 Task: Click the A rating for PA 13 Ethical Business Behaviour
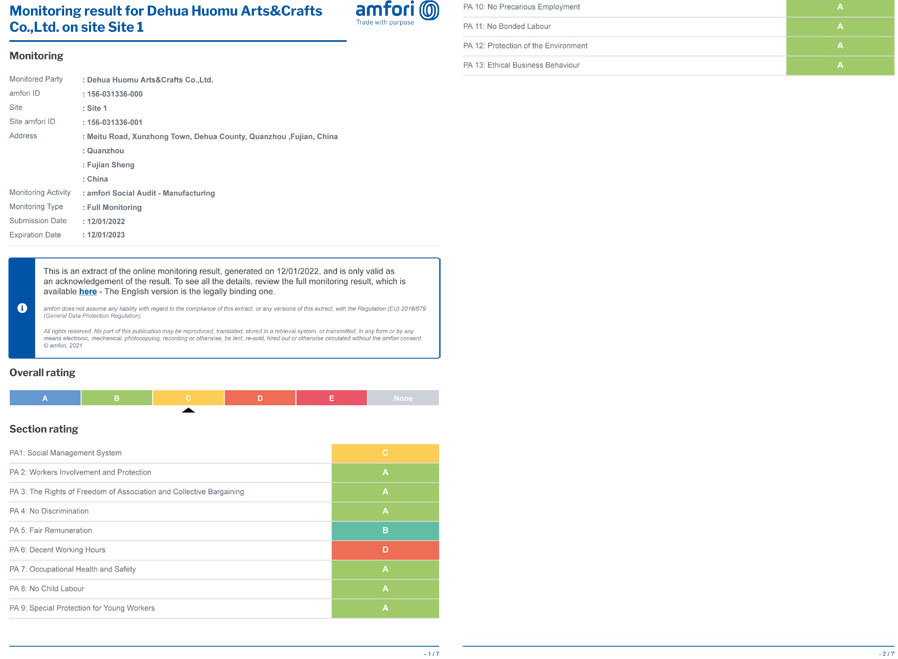tap(840, 65)
